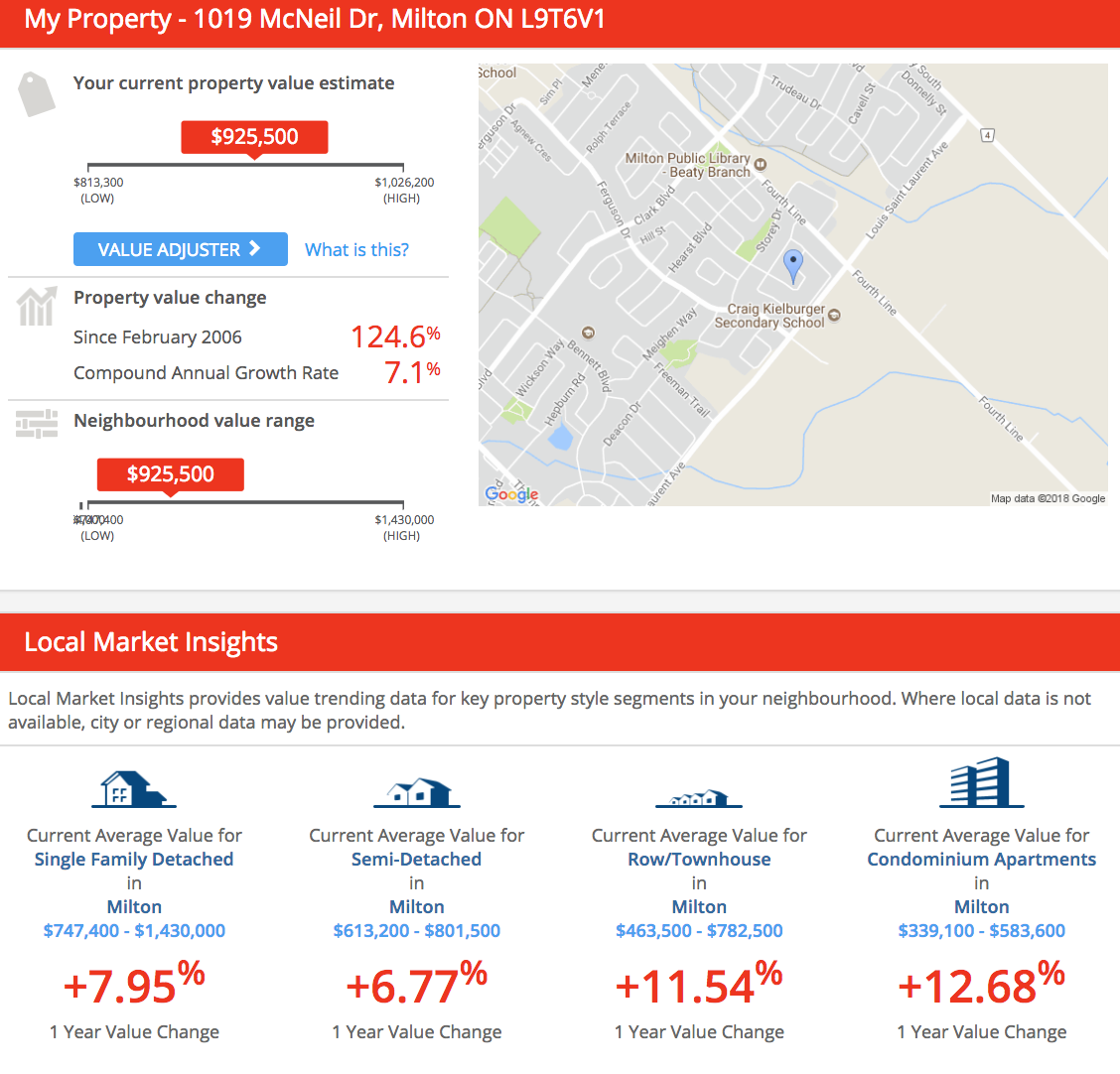The width and height of the screenshot is (1120, 1074).
Task: Click the bar chart growth icon
Action: point(36,307)
